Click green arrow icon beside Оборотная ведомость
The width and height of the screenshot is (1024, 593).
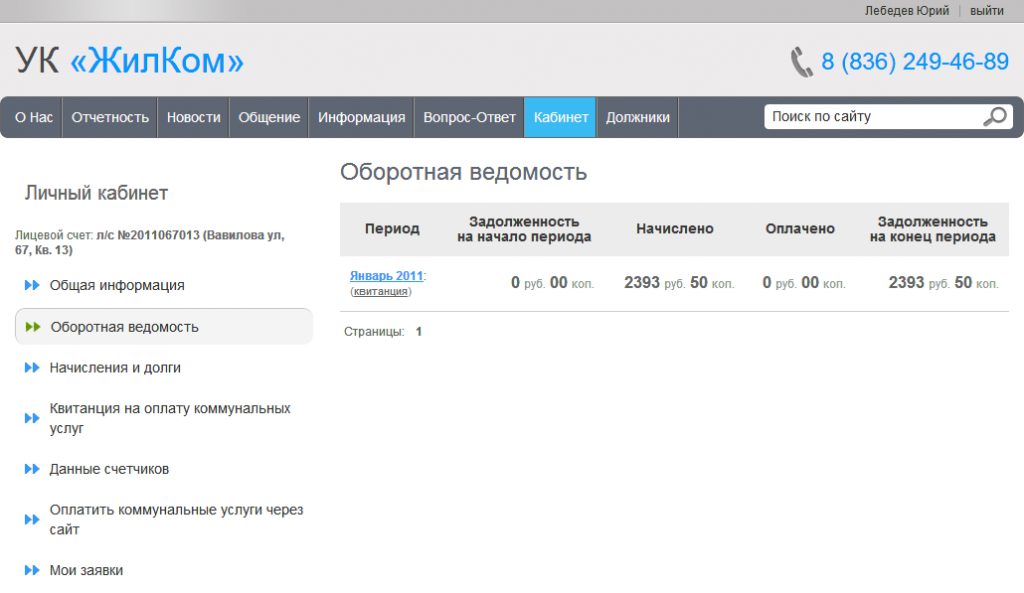32,327
